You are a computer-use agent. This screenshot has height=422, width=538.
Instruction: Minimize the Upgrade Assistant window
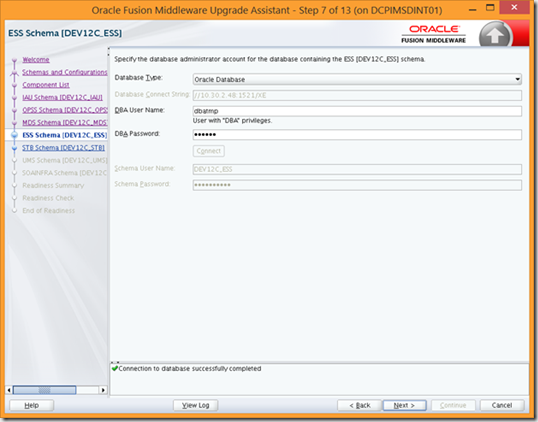coord(473,9)
